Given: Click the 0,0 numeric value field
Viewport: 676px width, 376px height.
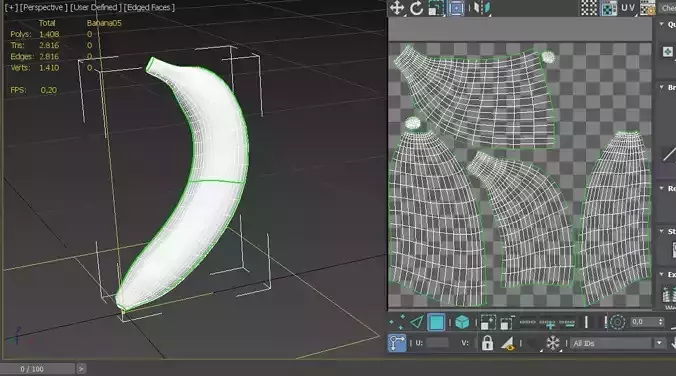Looking at the screenshot, I should coord(644,322).
